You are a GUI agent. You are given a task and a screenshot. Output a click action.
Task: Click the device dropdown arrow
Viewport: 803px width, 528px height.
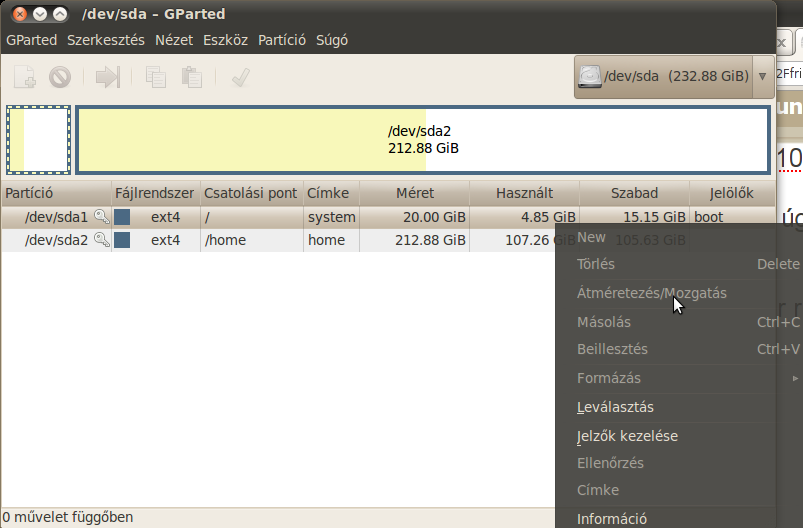click(x=763, y=77)
